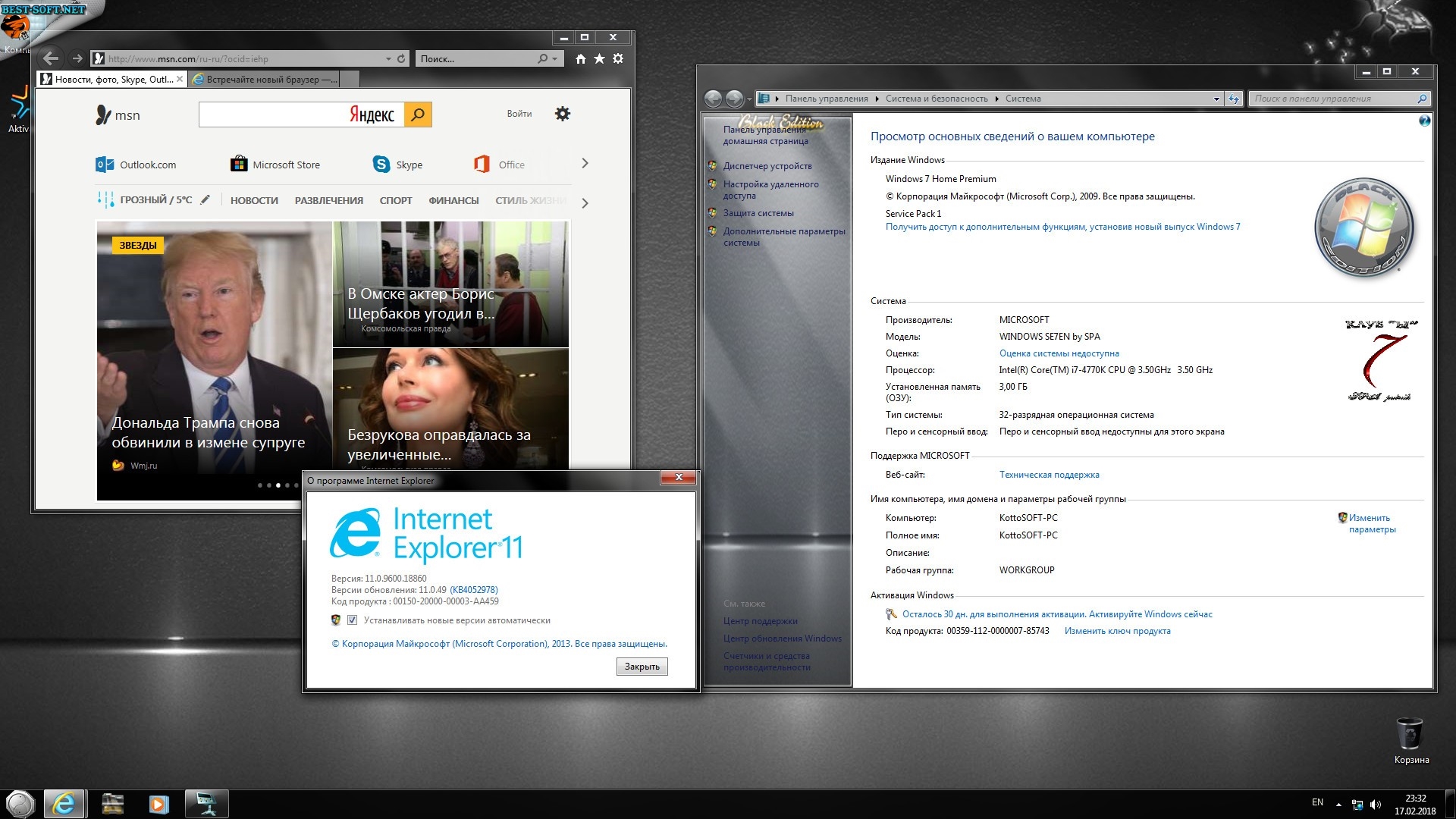
Task: Expand the IE address bar dropdown
Action: tap(388, 58)
